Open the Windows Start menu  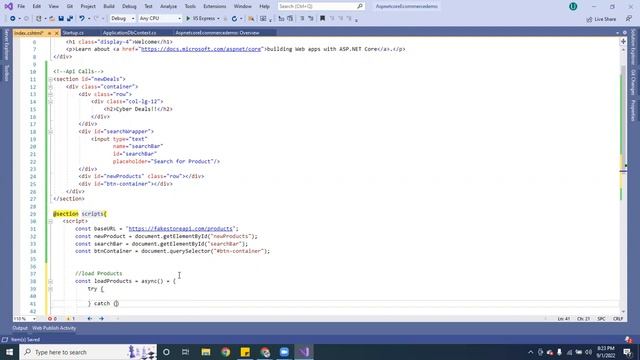pyautogui.click(x=9, y=352)
